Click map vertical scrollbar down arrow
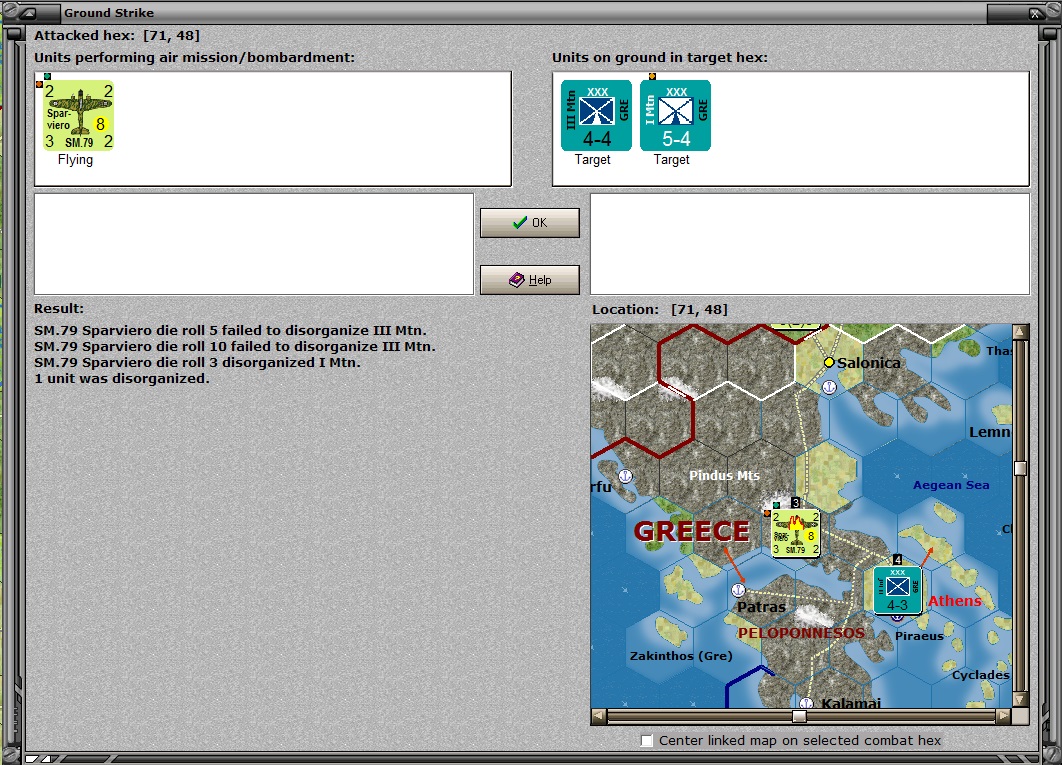This screenshot has height=765, width=1062. click(1020, 700)
